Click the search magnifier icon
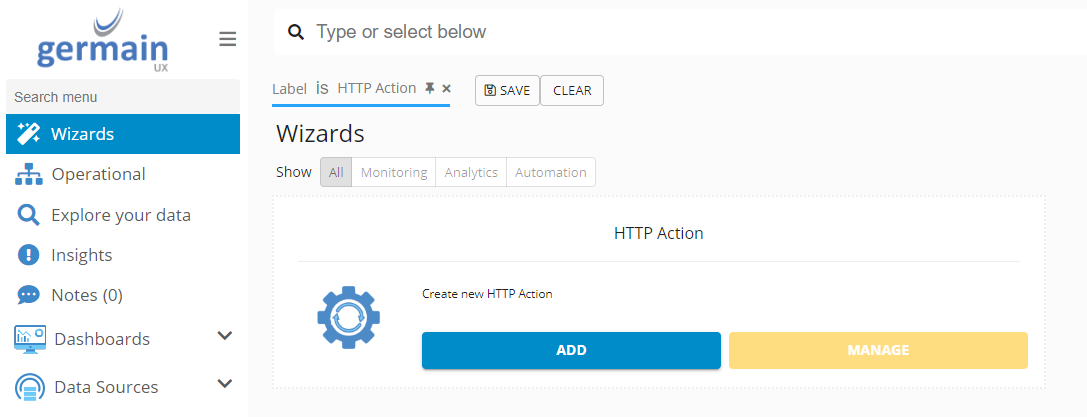Viewport: 1087px width, 417px height. point(296,32)
